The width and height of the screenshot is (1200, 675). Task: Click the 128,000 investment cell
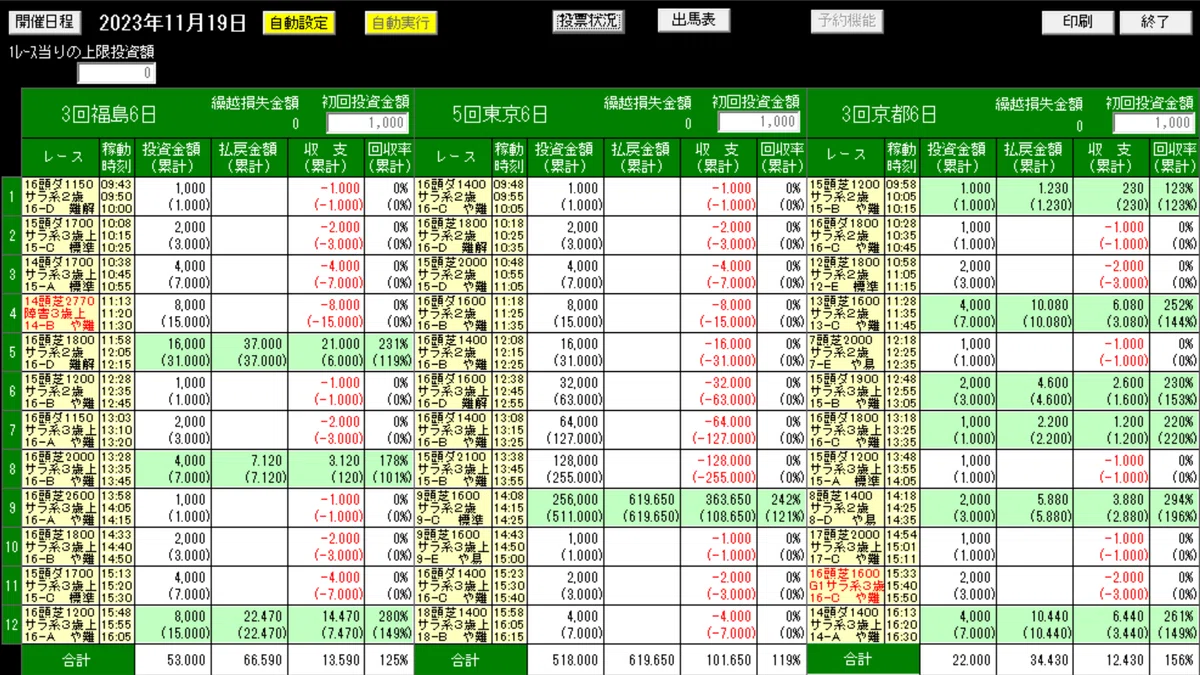[x=566, y=469]
